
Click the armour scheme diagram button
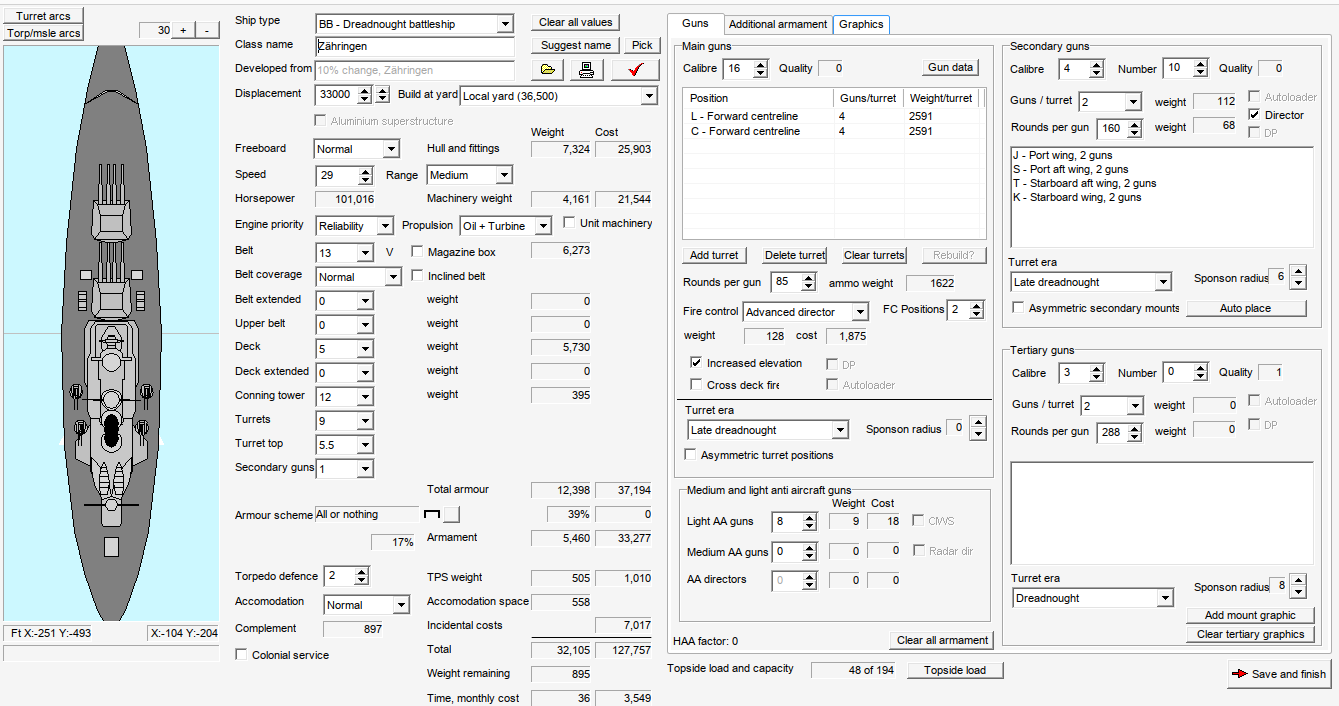pyautogui.click(x=452, y=514)
